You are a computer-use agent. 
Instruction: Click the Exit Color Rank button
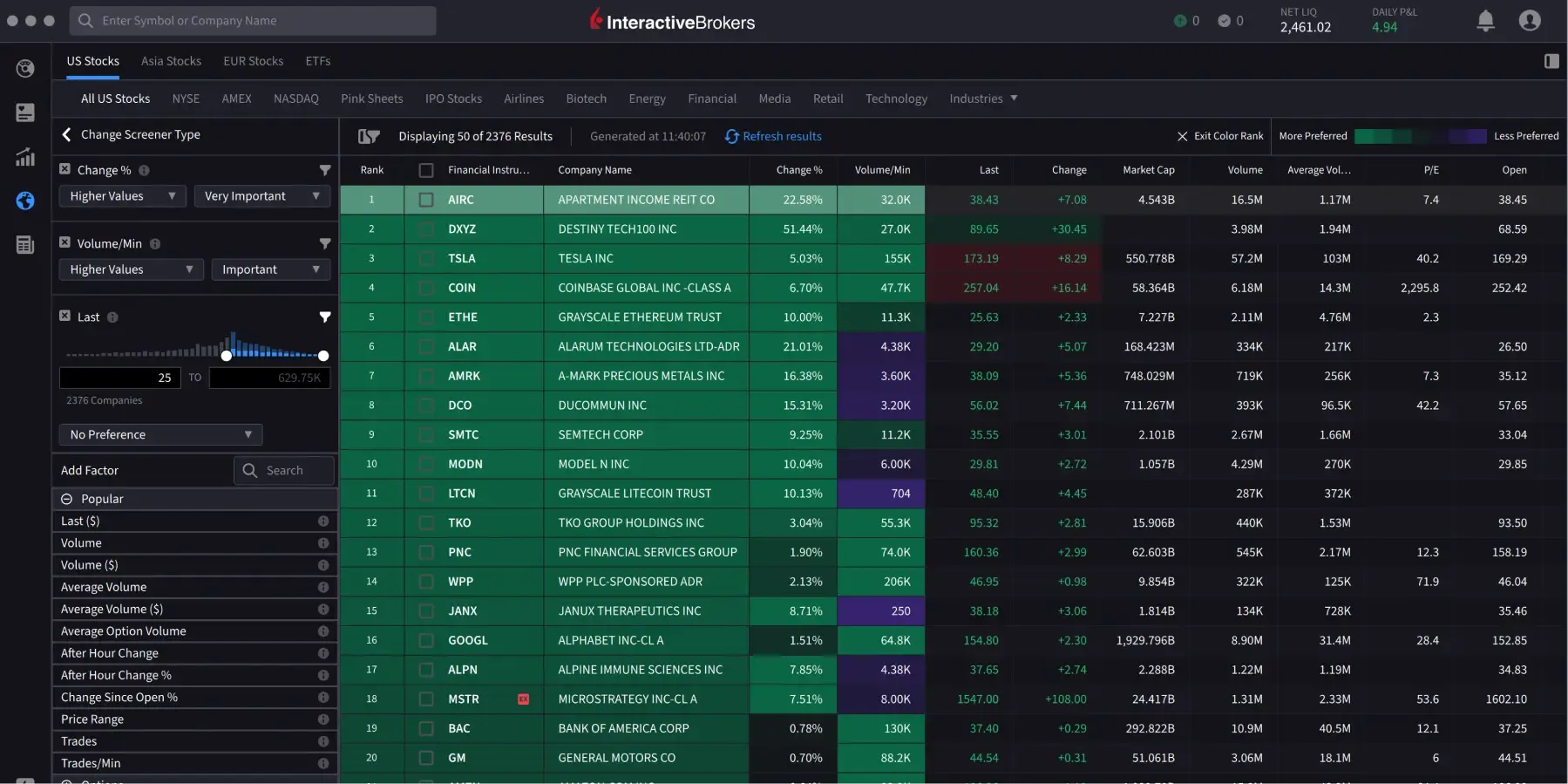(x=1219, y=136)
